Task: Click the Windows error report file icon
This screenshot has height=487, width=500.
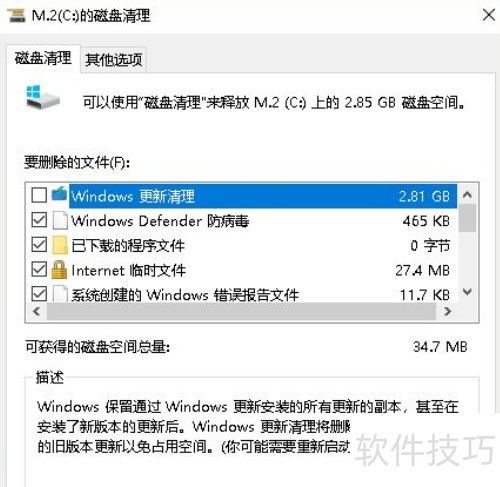Action: point(60,293)
